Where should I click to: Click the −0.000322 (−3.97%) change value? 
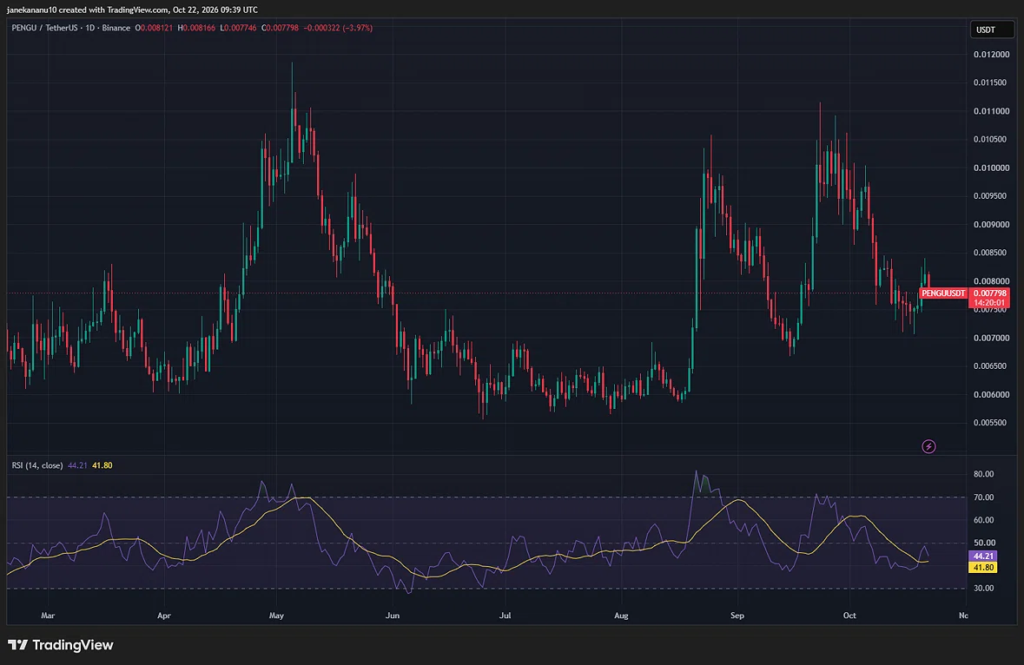click(x=338, y=28)
